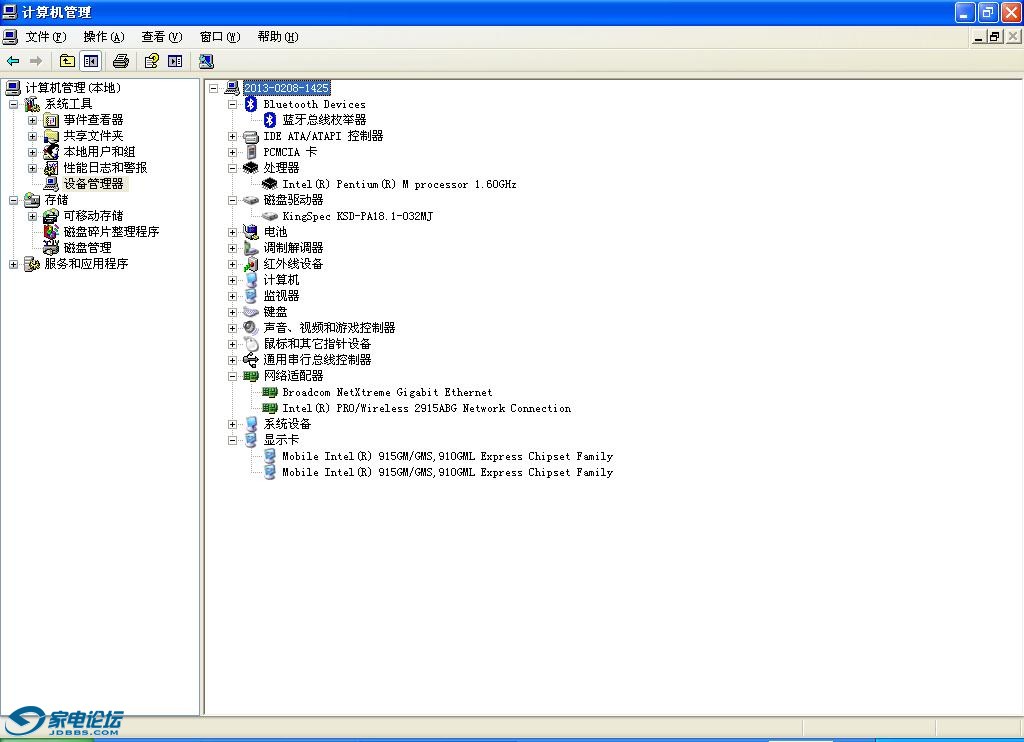Click the 事件查看器 icon in the left tree
Image resolution: width=1024 pixels, height=742 pixels.
click(51, 120)
